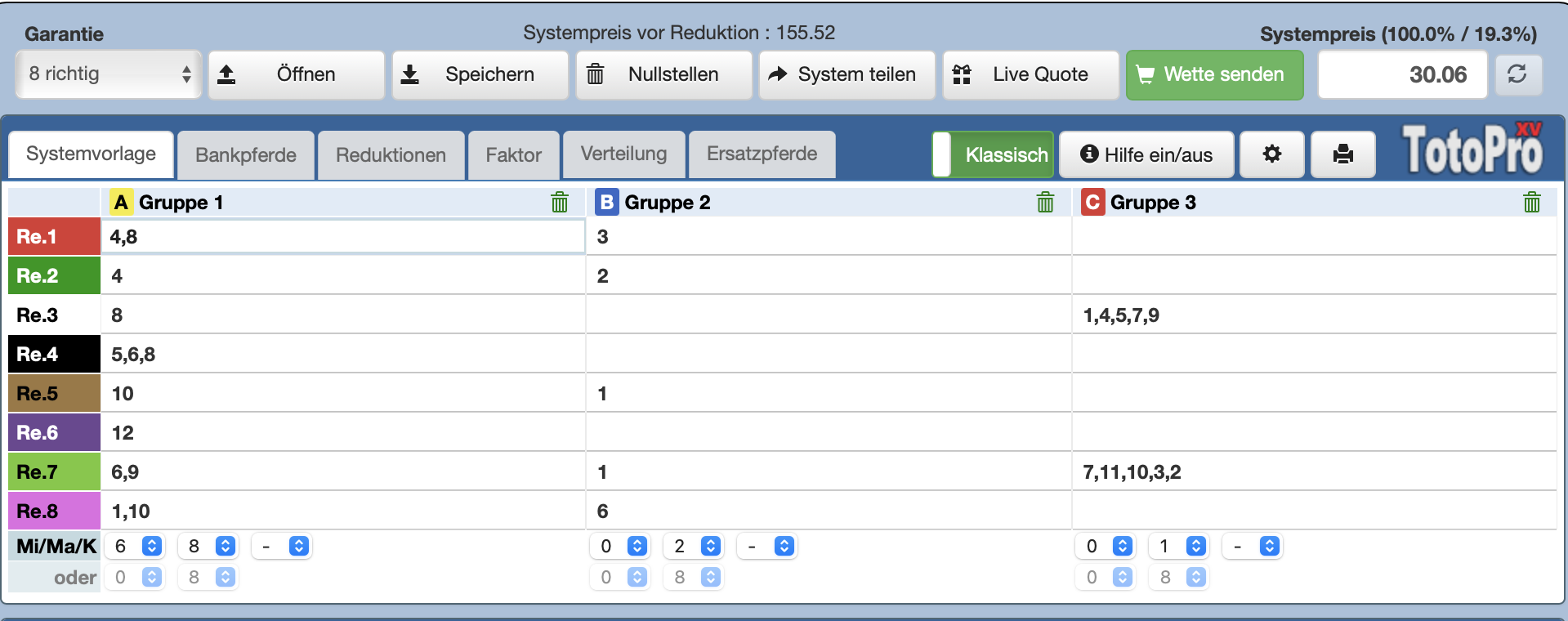Click the Systempreis field showing 30.06
Viewport: 1568px width, 621px height.
coord(1402,74)
